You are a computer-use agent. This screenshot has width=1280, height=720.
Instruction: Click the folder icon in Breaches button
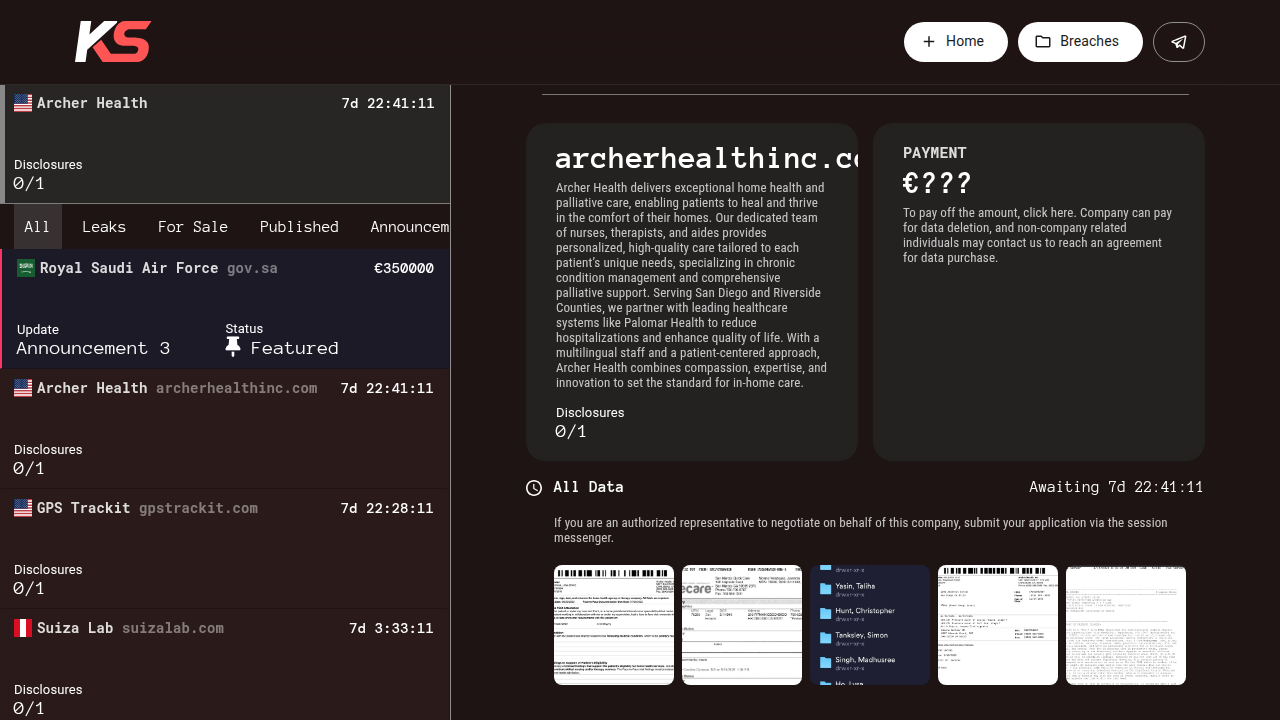[x=1043, y=42]
